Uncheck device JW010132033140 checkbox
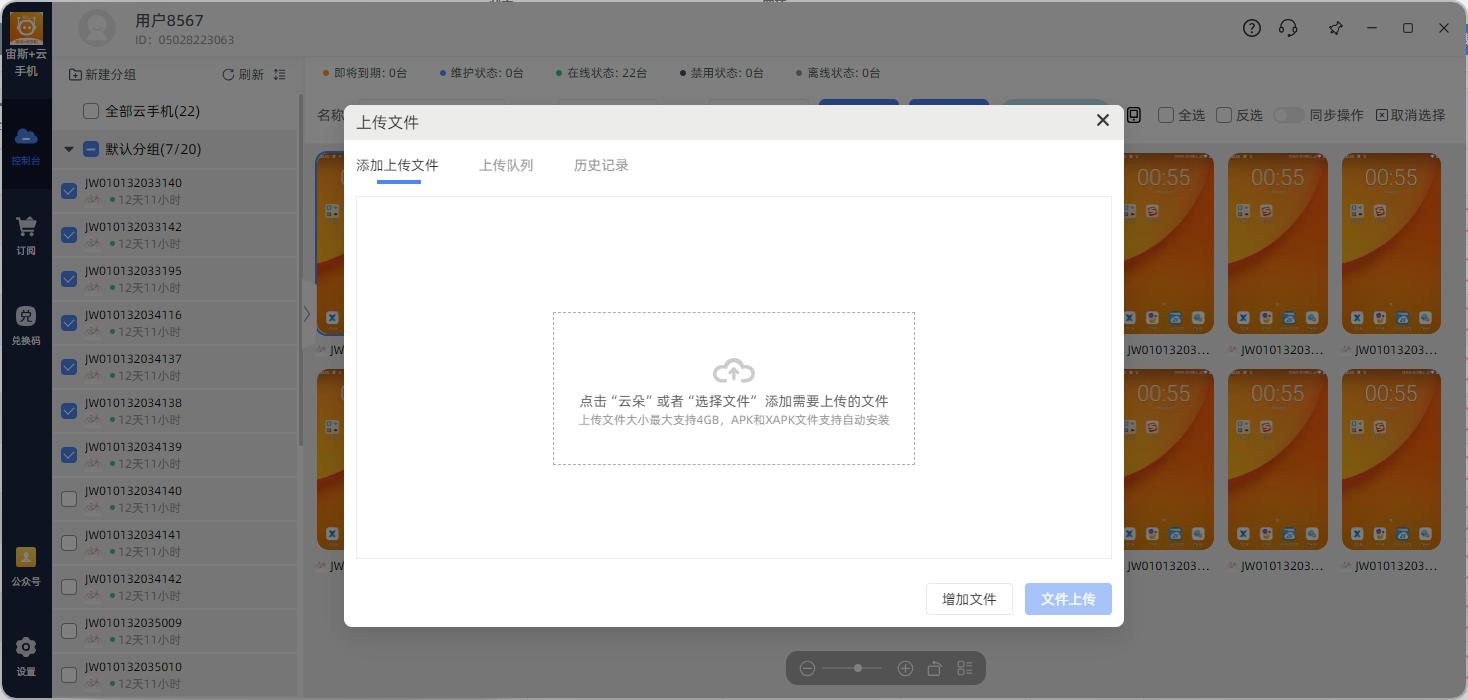The height and width of the screenshot is (700, 1468). coord(69,191)
